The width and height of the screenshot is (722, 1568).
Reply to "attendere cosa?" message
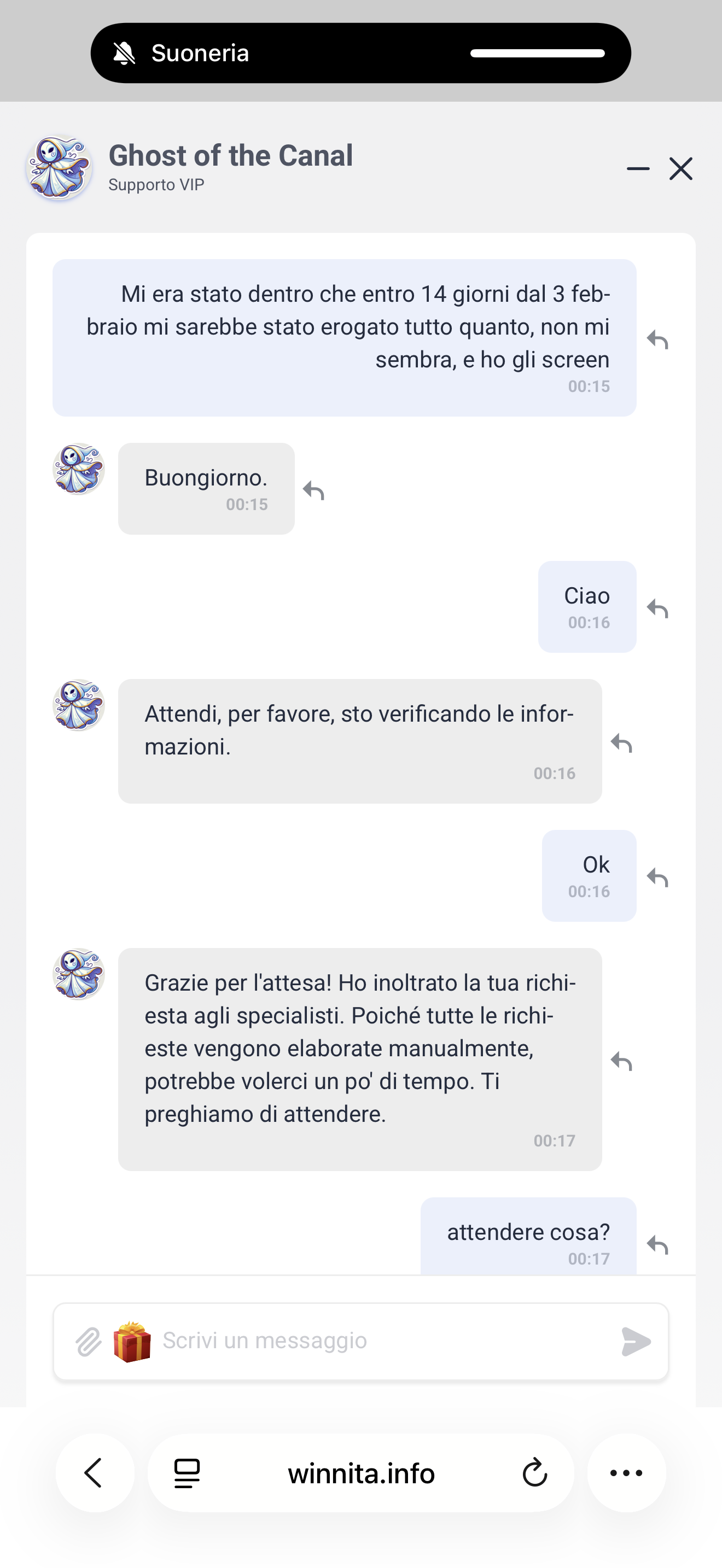(x=657, y=1245)
